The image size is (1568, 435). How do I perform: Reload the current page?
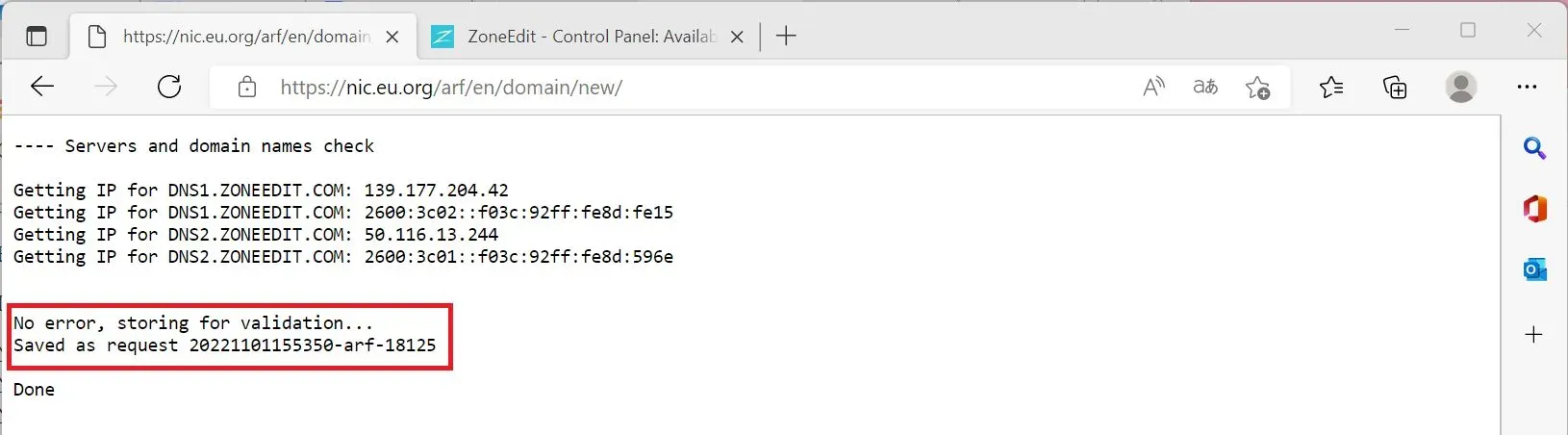tap(169, 87)
